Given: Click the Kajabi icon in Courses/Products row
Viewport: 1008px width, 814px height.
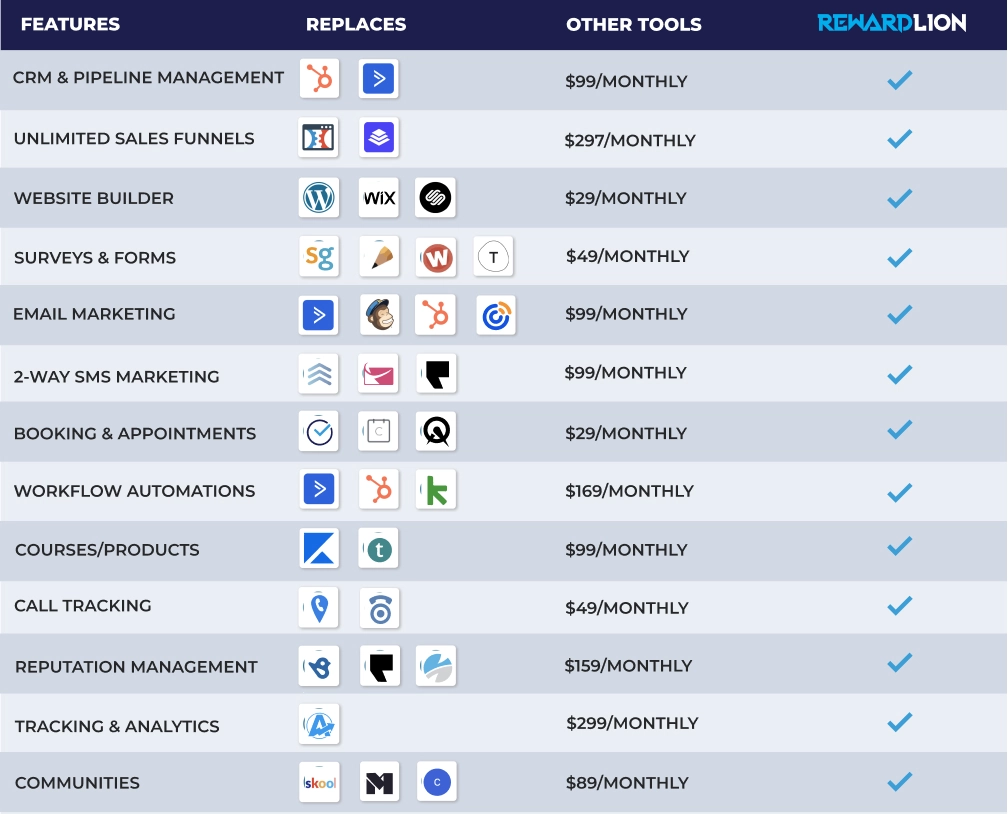Looking at the screenshot, I should pos(319,549).
